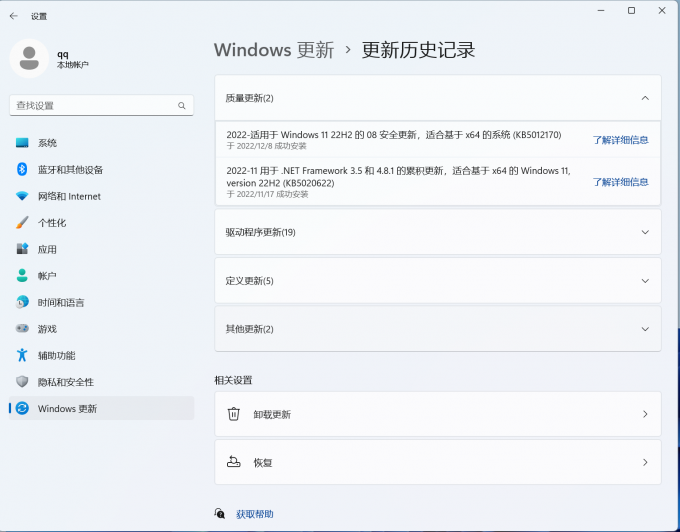Viewport: 680px width, 532px height.
Task: Click the 个性化 paintbrush icon
Action: 22,222
